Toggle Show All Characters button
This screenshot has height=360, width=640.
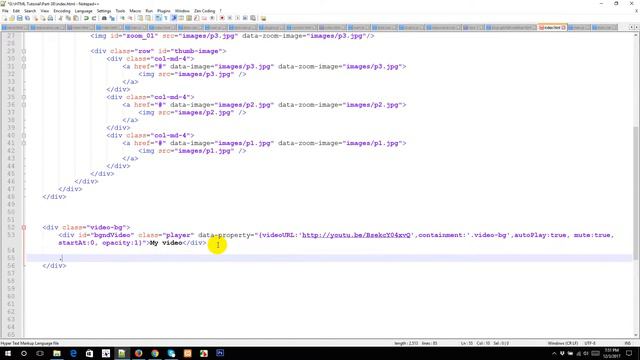pos(166,18)
